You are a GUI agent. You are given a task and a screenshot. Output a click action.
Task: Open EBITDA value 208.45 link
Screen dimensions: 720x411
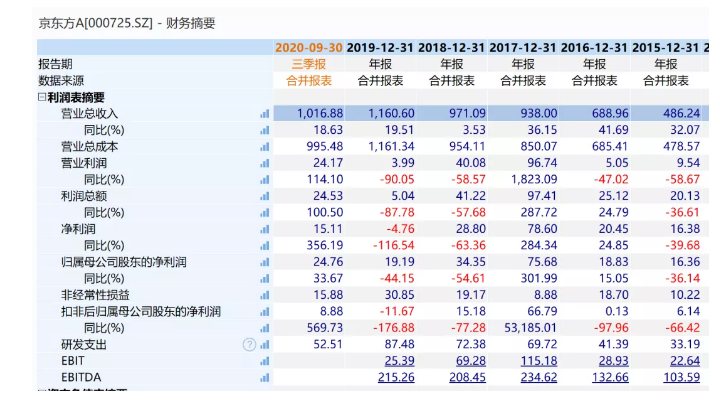(x=467, y=377)
